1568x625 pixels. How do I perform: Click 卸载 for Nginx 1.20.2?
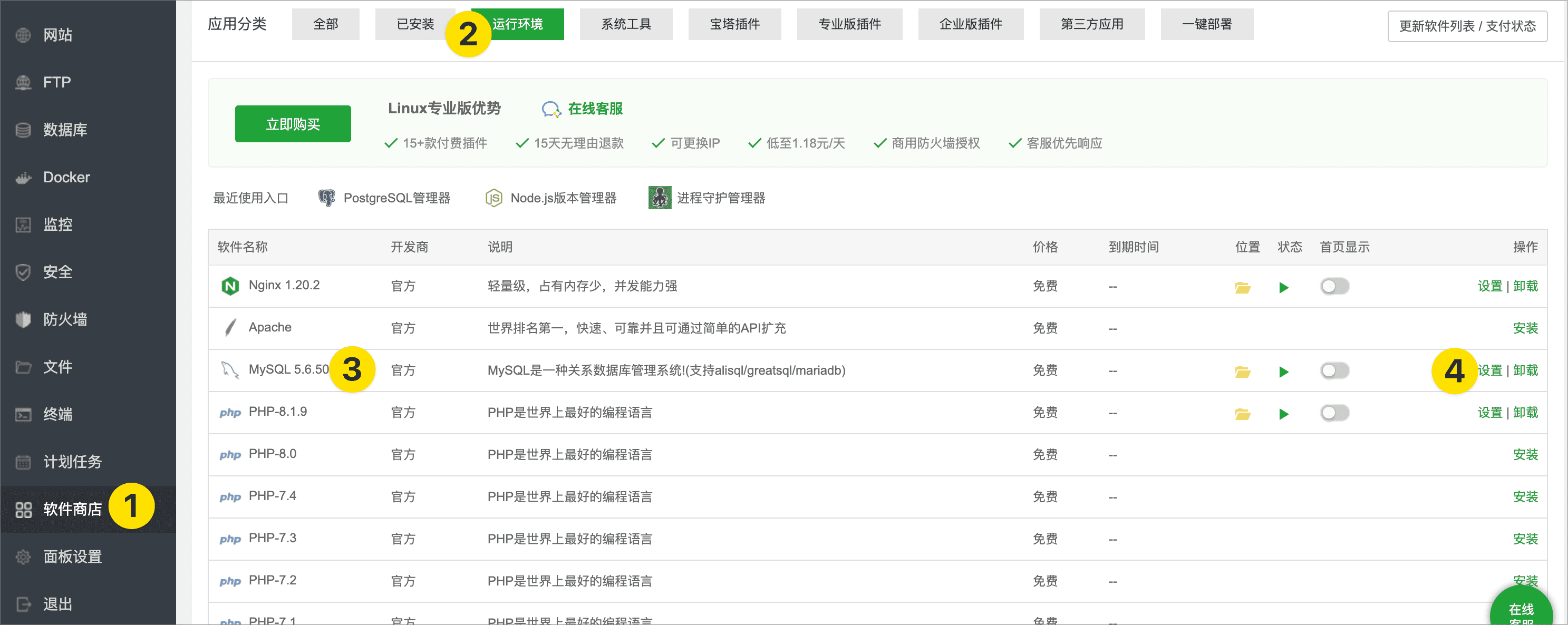coord(1525,286)
